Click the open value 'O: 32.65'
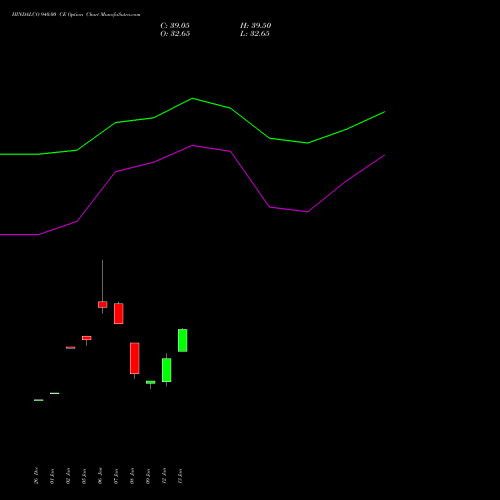500x500 pixels. (x=175, y=34)
